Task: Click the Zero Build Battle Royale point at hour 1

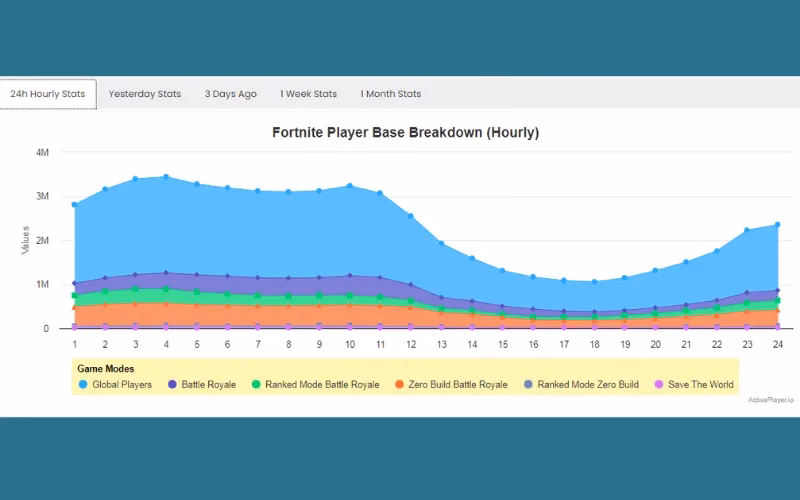Action: (74, 307)
